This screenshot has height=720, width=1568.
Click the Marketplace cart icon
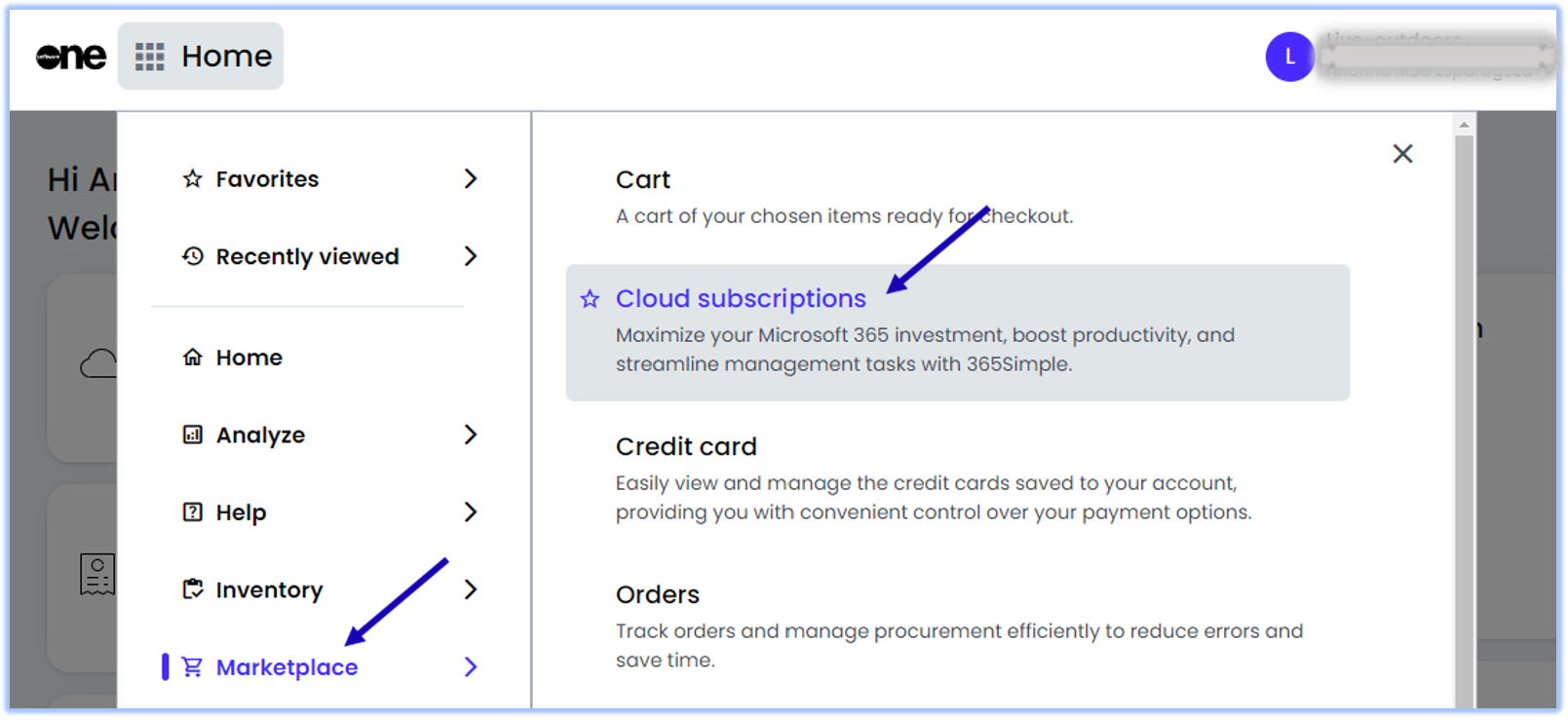[x=193, y=667]
